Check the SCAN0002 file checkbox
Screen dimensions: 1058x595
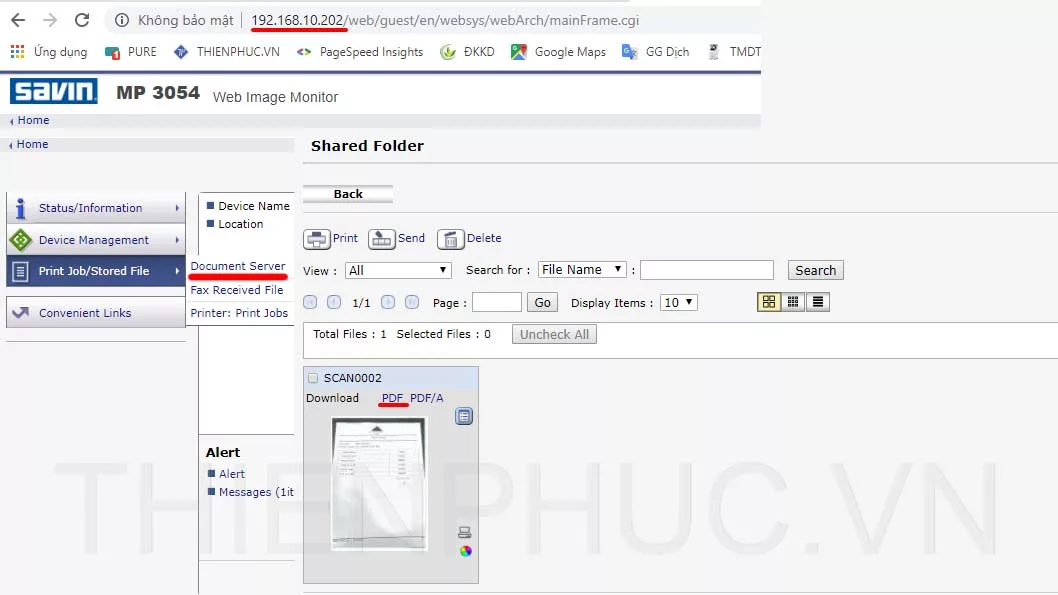tap(313, 378)
